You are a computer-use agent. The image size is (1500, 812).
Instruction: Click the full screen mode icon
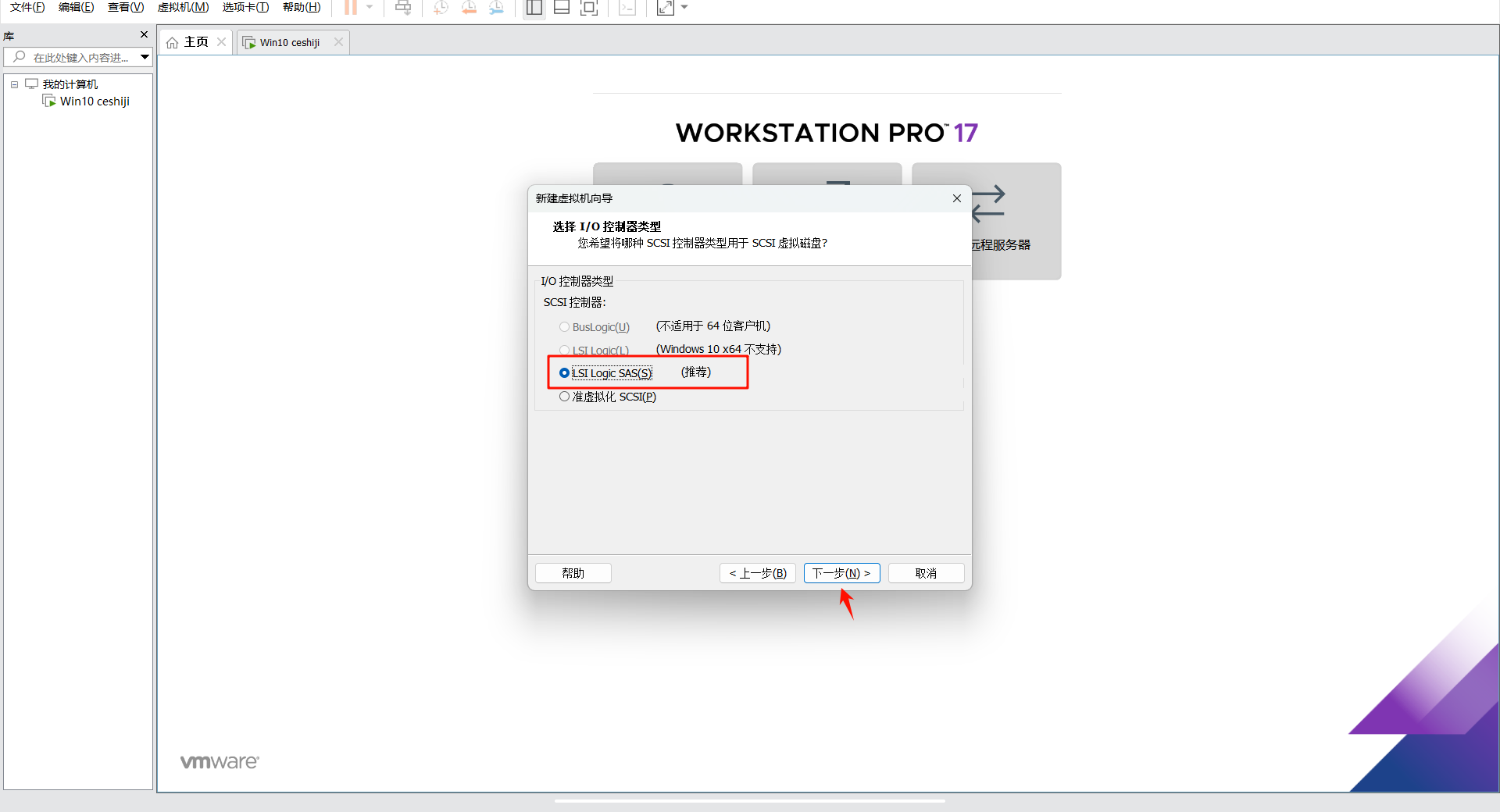click(x=589, y=8)
